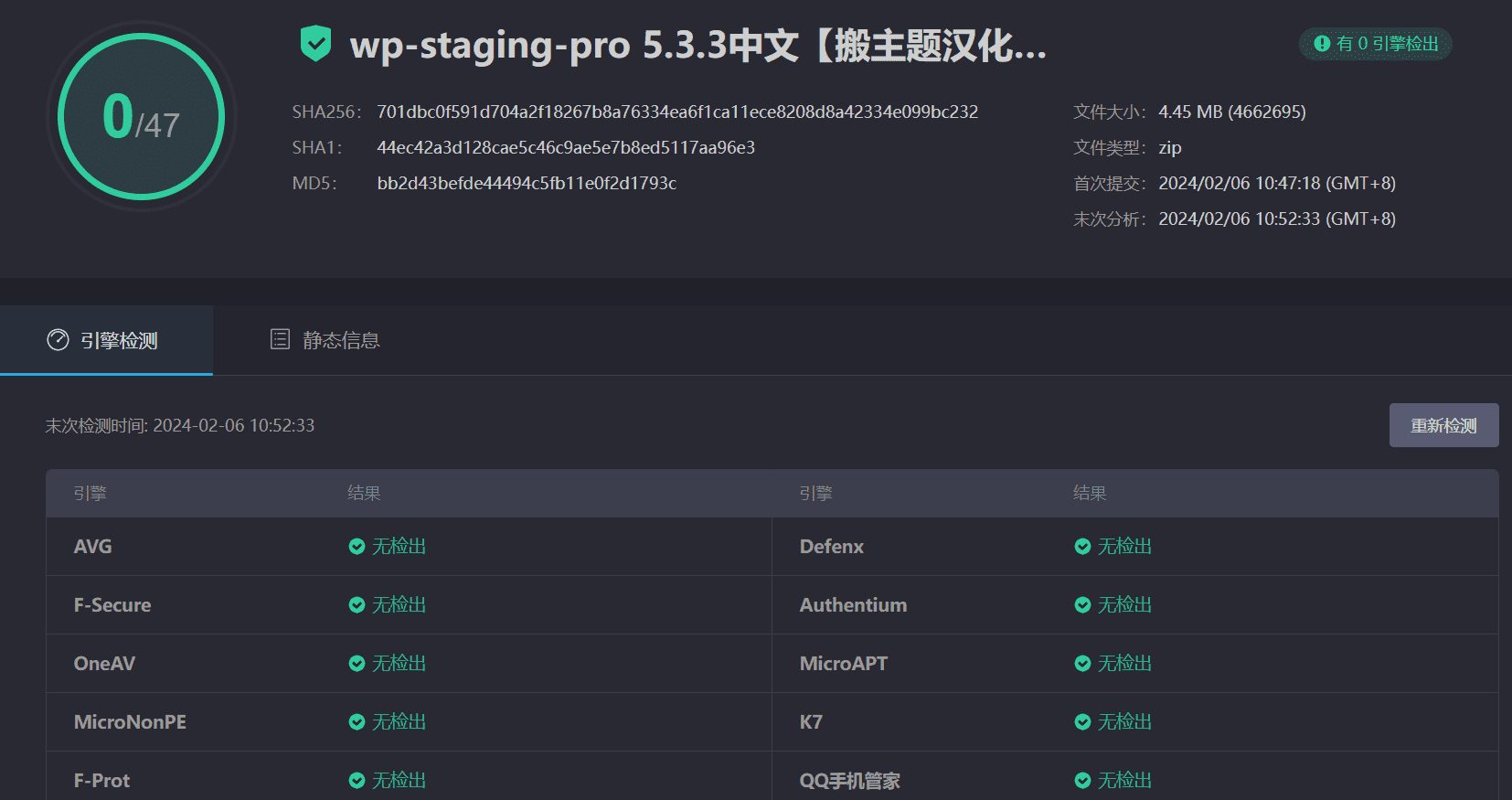
Task: Click the first submission time 10:47:18
Action: coord(1277,183)
